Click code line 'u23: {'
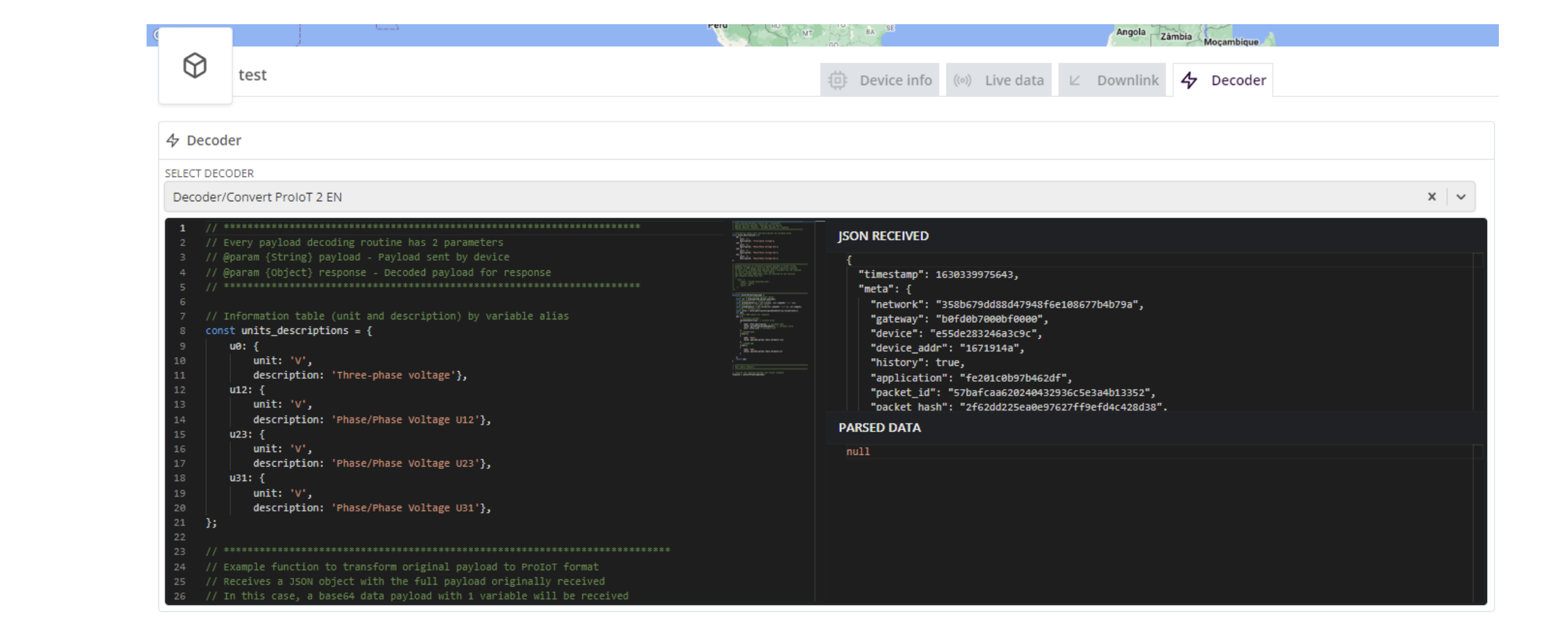Image resolution: width=1568 pixels, height=643 pixels. (x=247, y=434)
